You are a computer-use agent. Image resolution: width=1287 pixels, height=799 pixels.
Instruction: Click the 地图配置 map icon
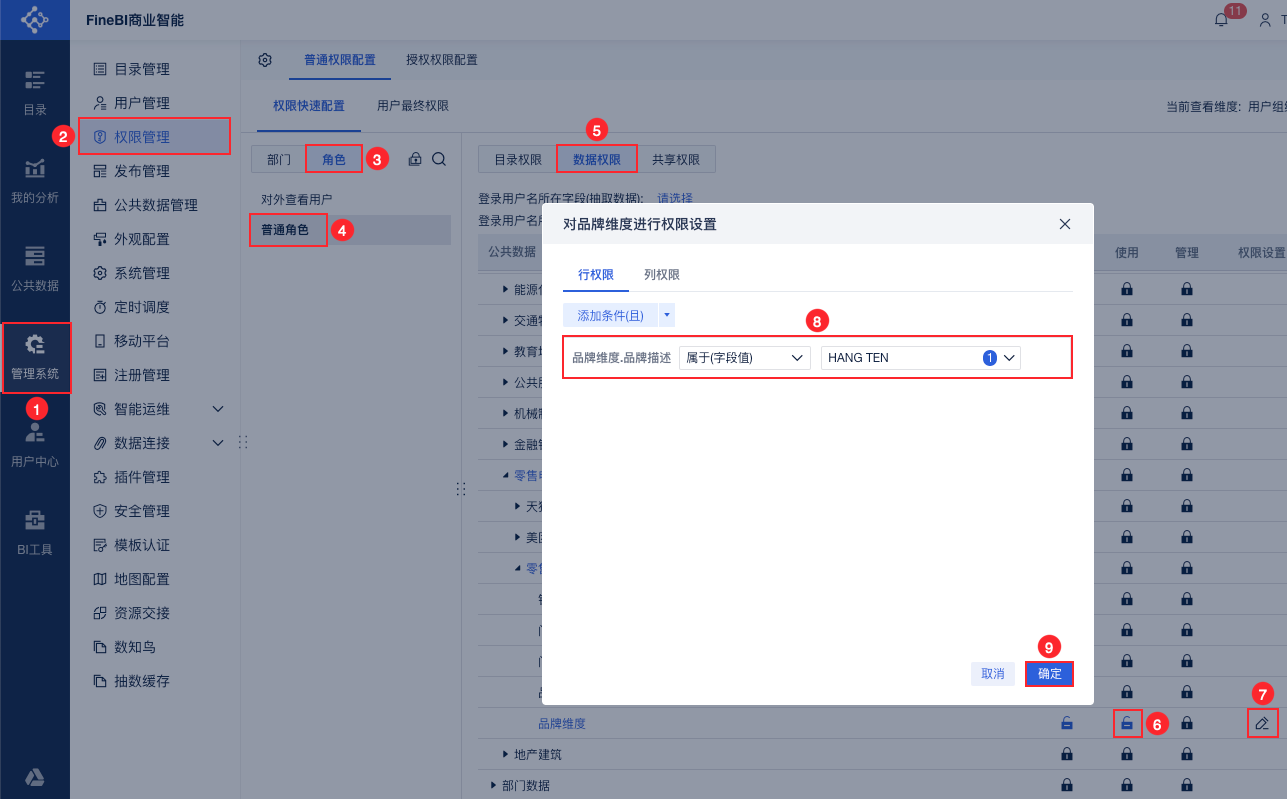point(99,579)
